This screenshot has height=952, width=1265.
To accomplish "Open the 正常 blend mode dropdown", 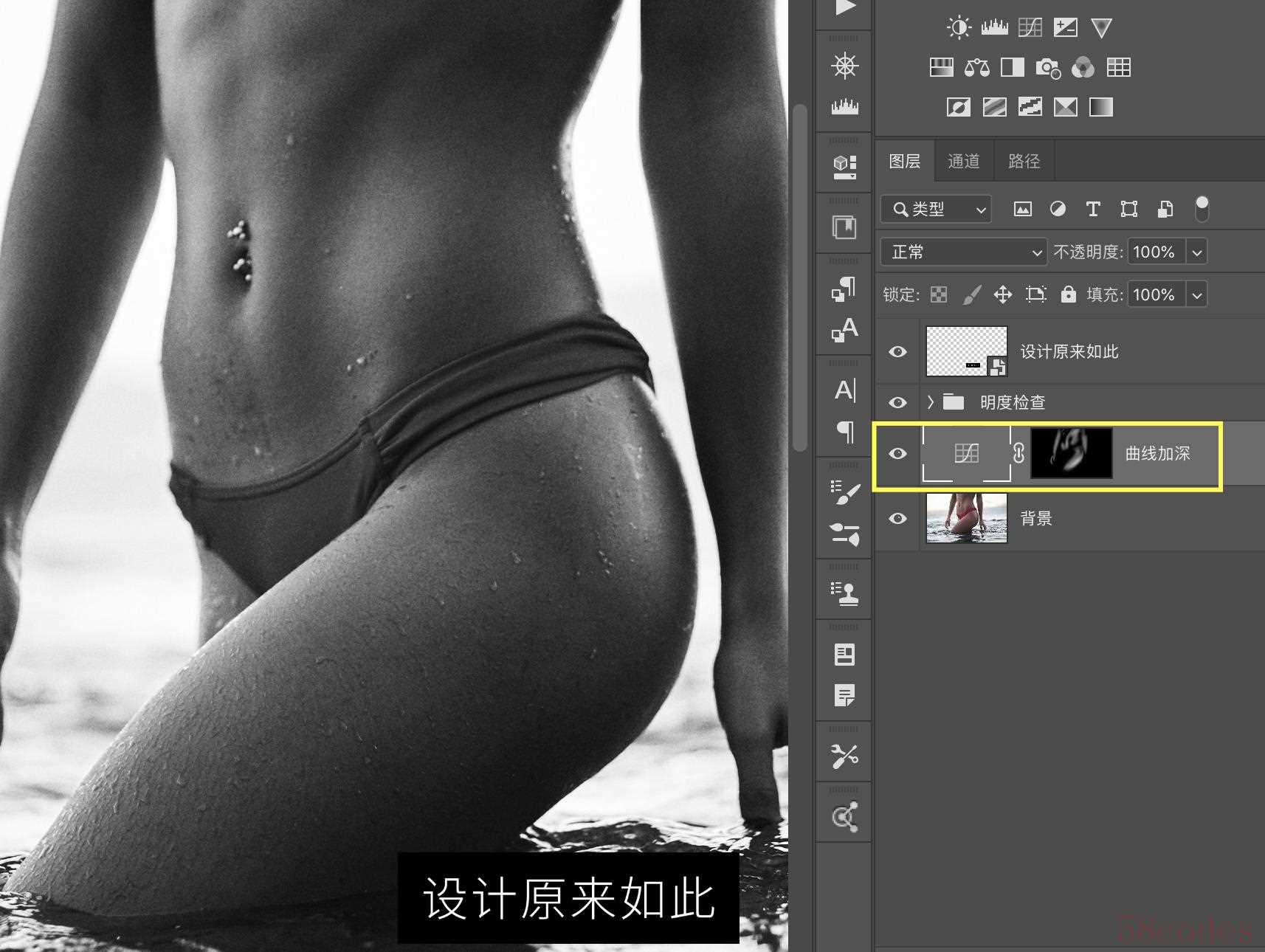I will [x=964, y=252].
